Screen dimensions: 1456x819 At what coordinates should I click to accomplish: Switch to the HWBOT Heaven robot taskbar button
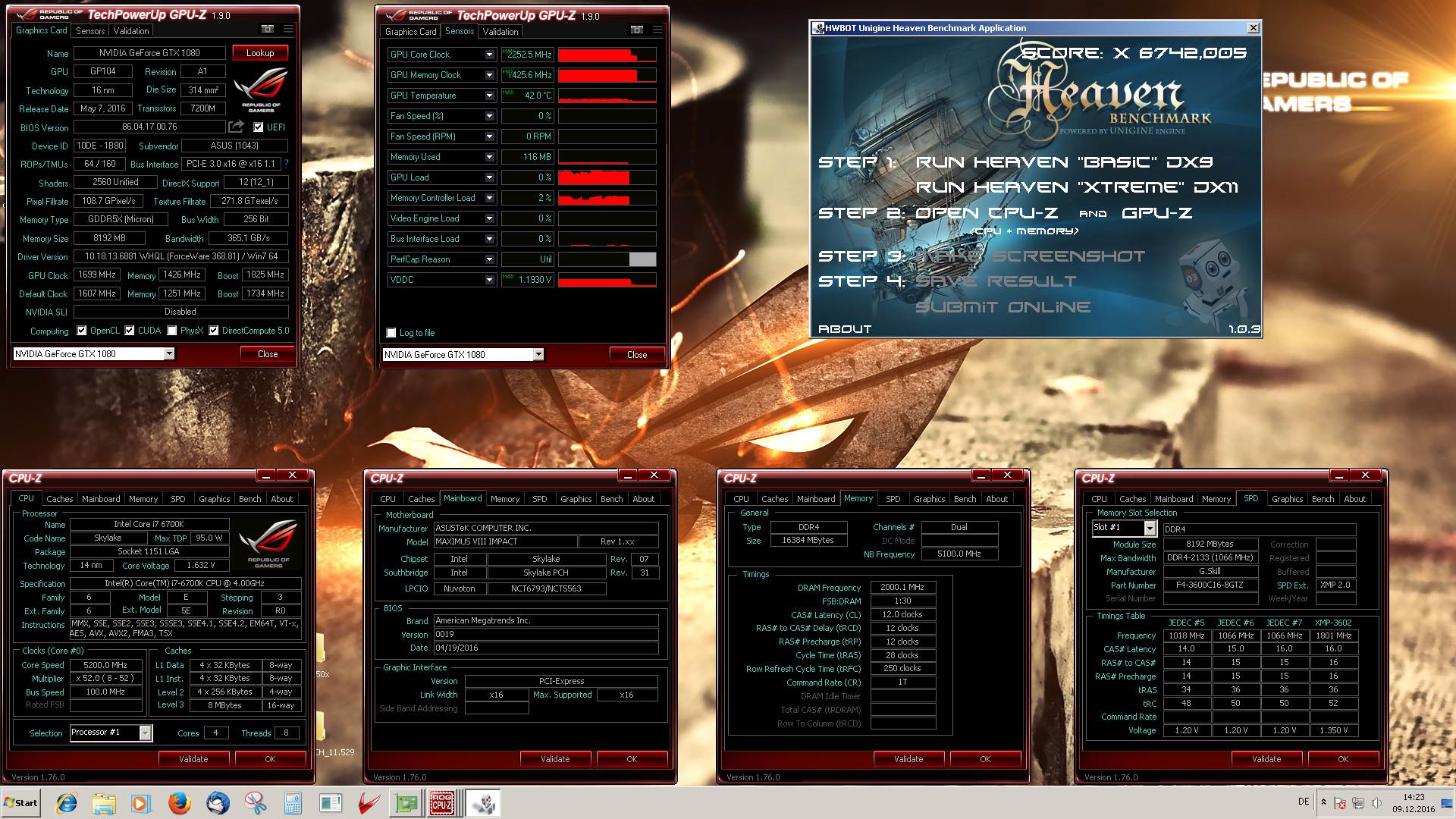(x=482, y=803)
